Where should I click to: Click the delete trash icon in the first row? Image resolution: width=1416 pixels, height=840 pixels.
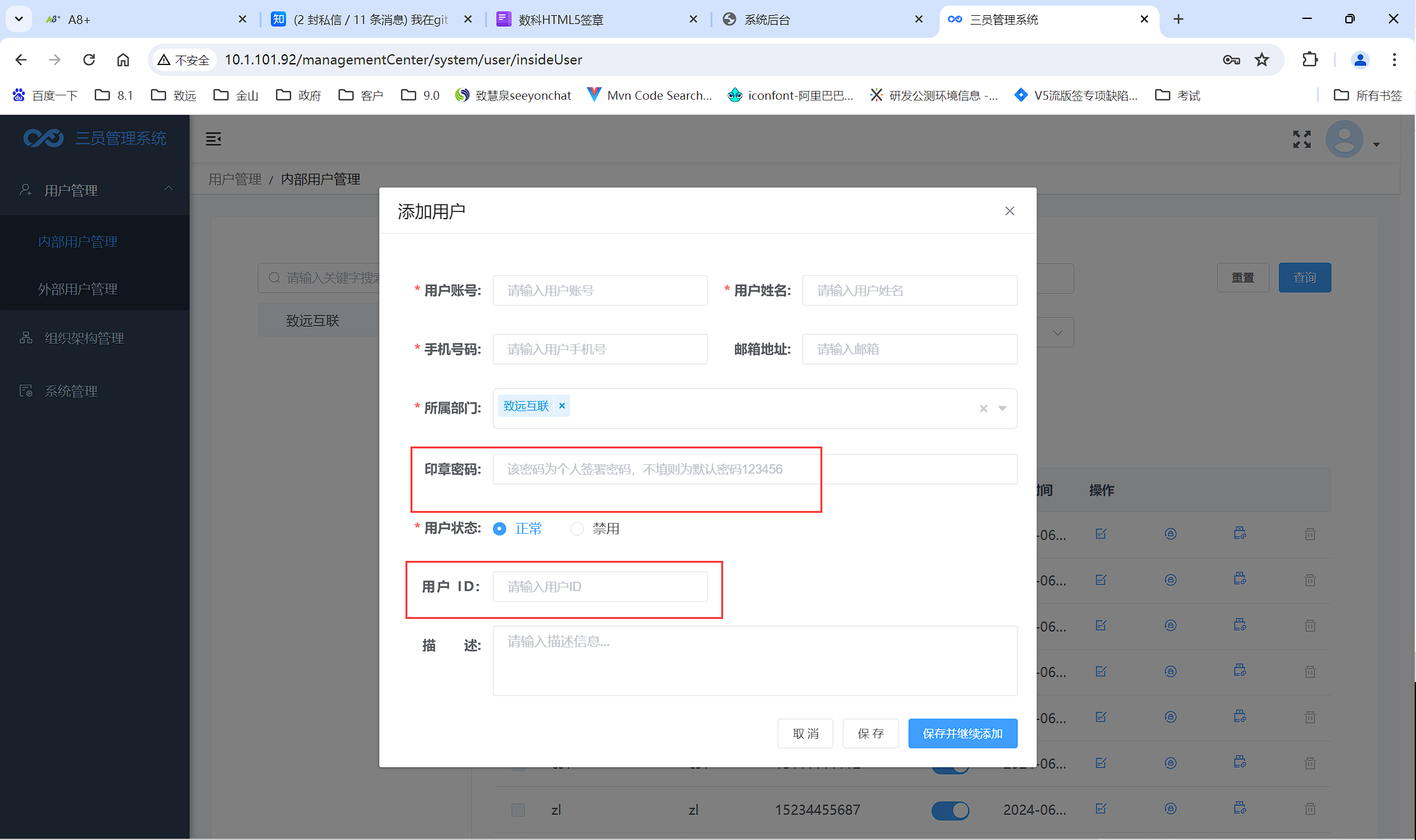click(1310, 534)
